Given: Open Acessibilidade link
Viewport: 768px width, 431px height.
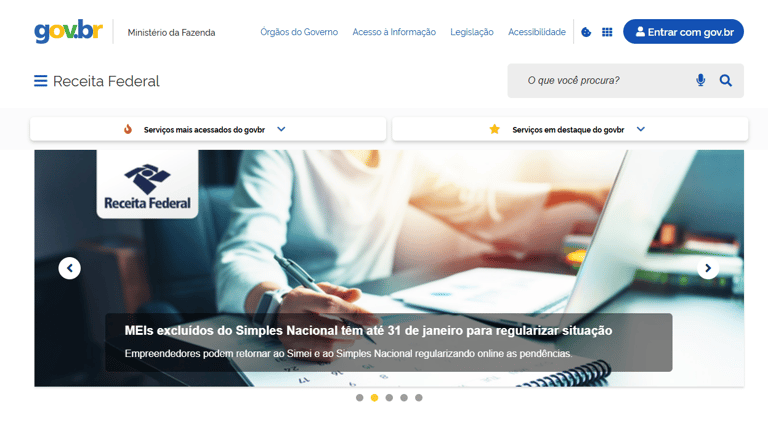Looking at the screenshot, I should [x=537, y=32].
